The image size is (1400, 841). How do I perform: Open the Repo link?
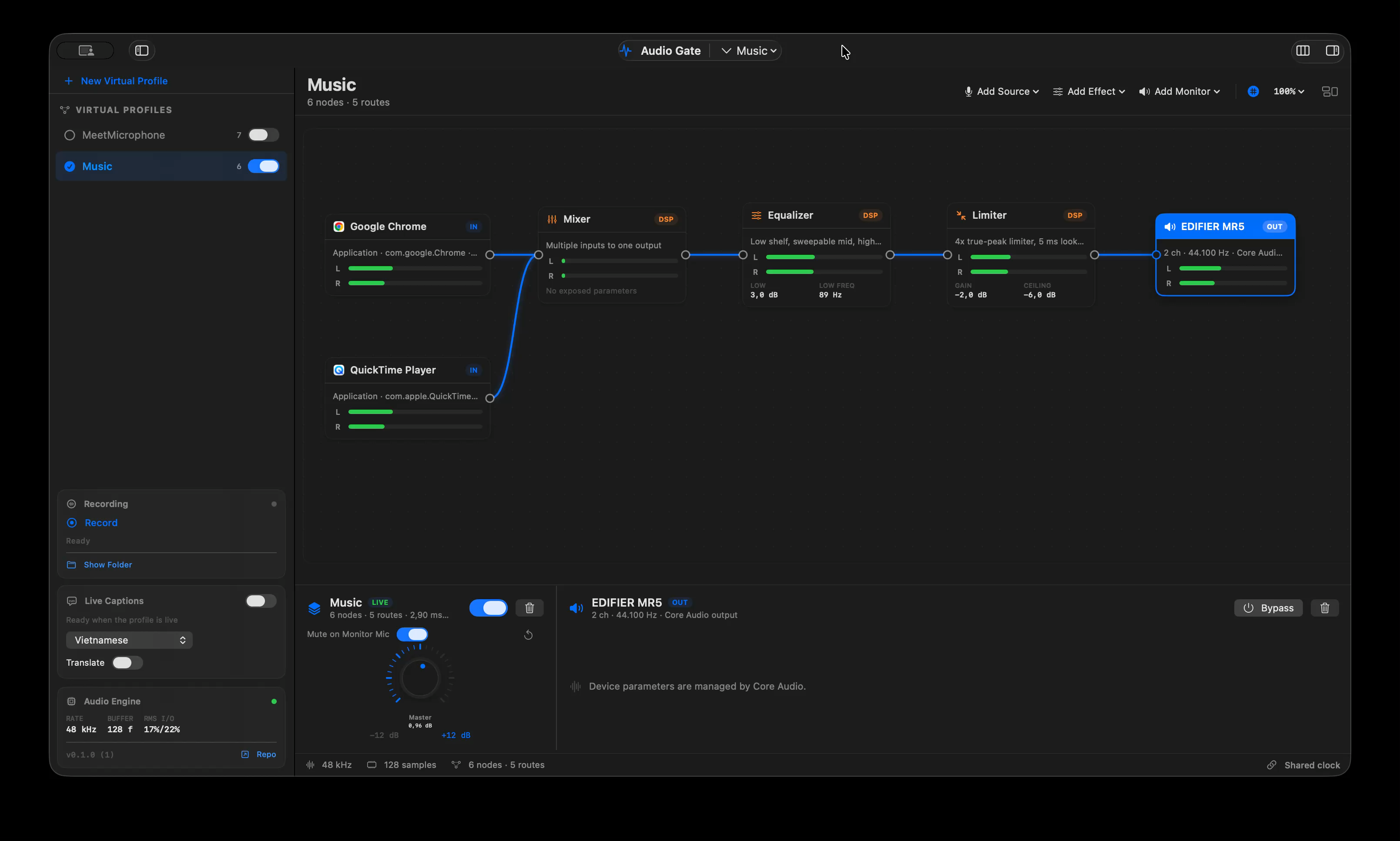[259, 754]
